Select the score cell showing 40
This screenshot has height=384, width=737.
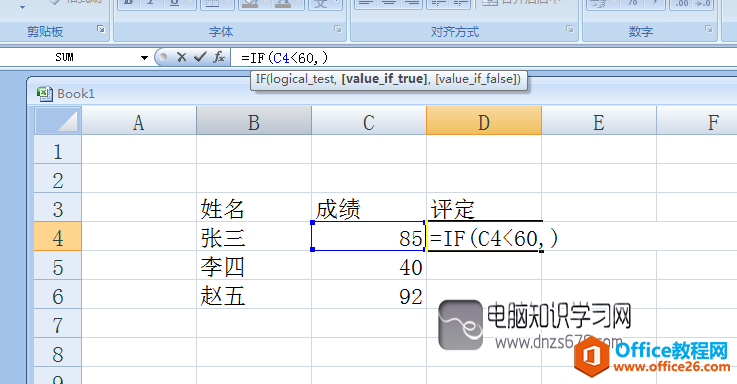tap(369, 267)
